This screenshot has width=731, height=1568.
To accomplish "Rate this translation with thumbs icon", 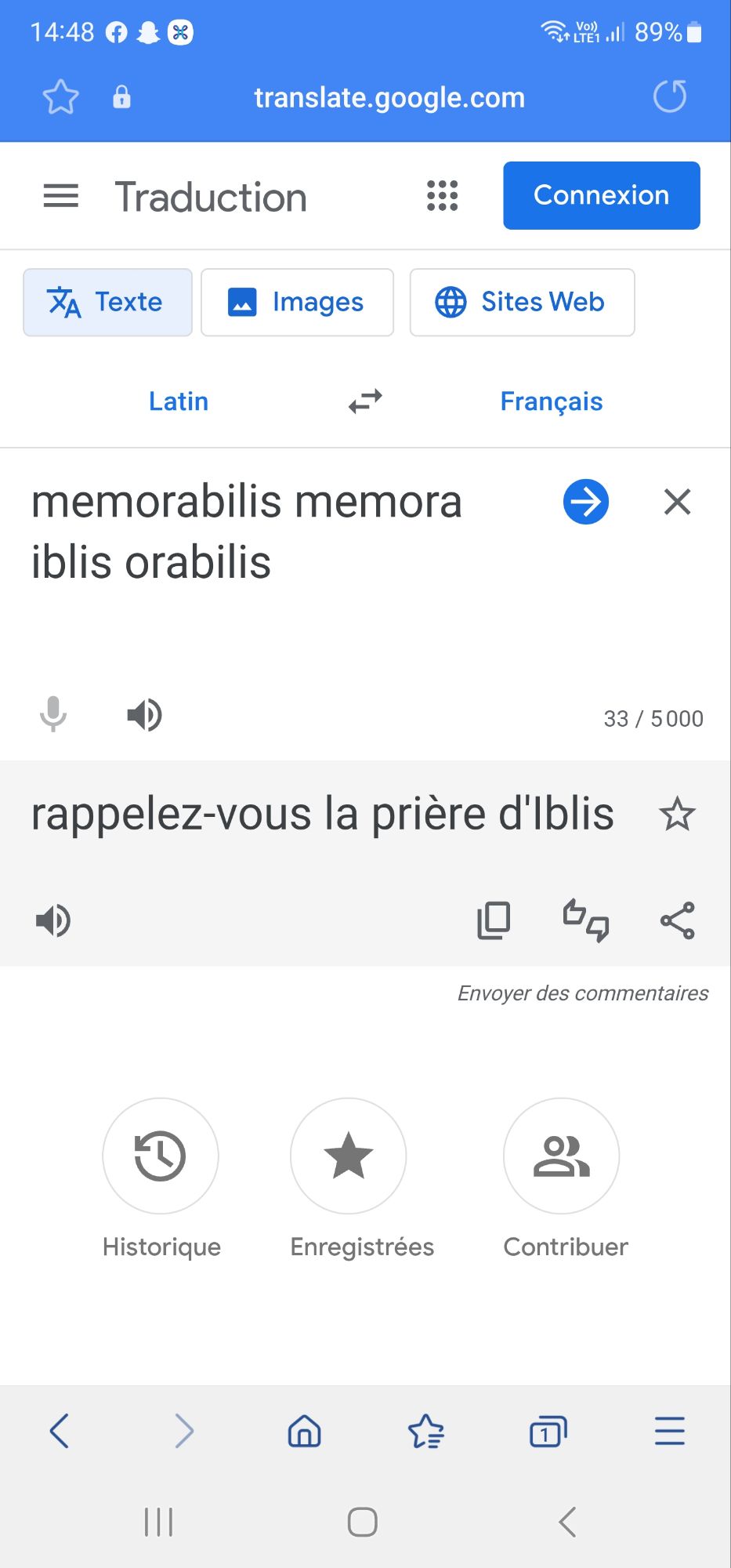I will point(585,920).
